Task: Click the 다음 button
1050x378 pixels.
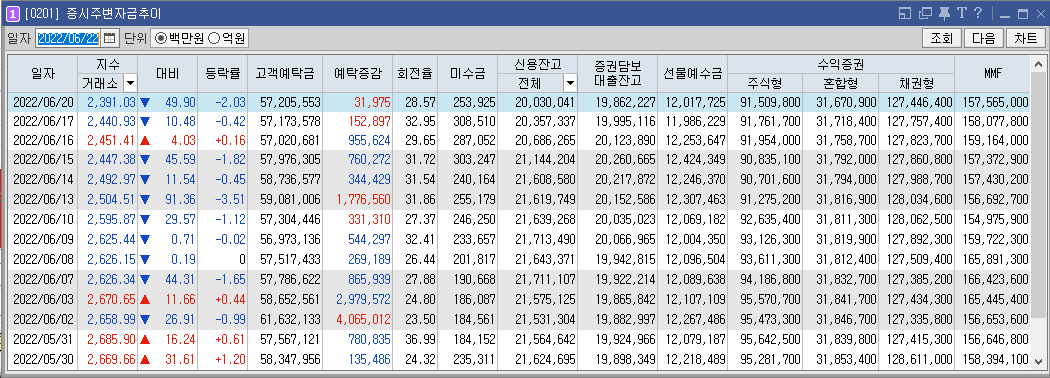Action: click(x=984, y=38)
